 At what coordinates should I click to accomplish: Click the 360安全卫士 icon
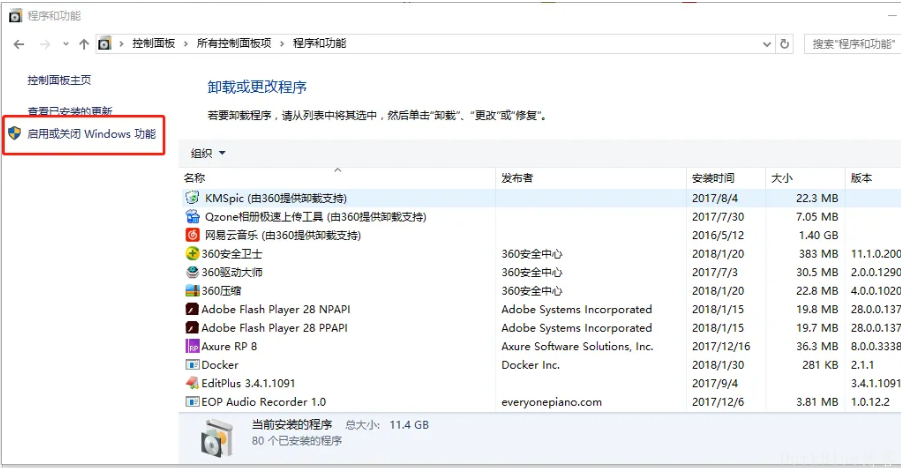point(192,254)
